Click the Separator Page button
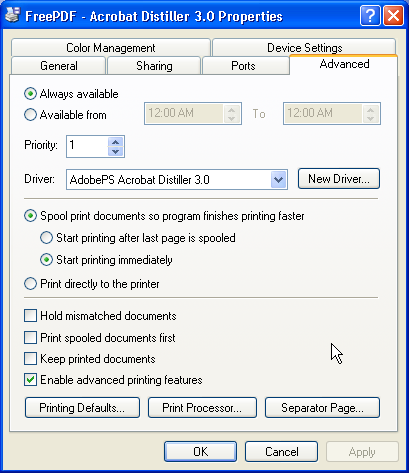This screenshot has height=473, width=409. point(322,407)
